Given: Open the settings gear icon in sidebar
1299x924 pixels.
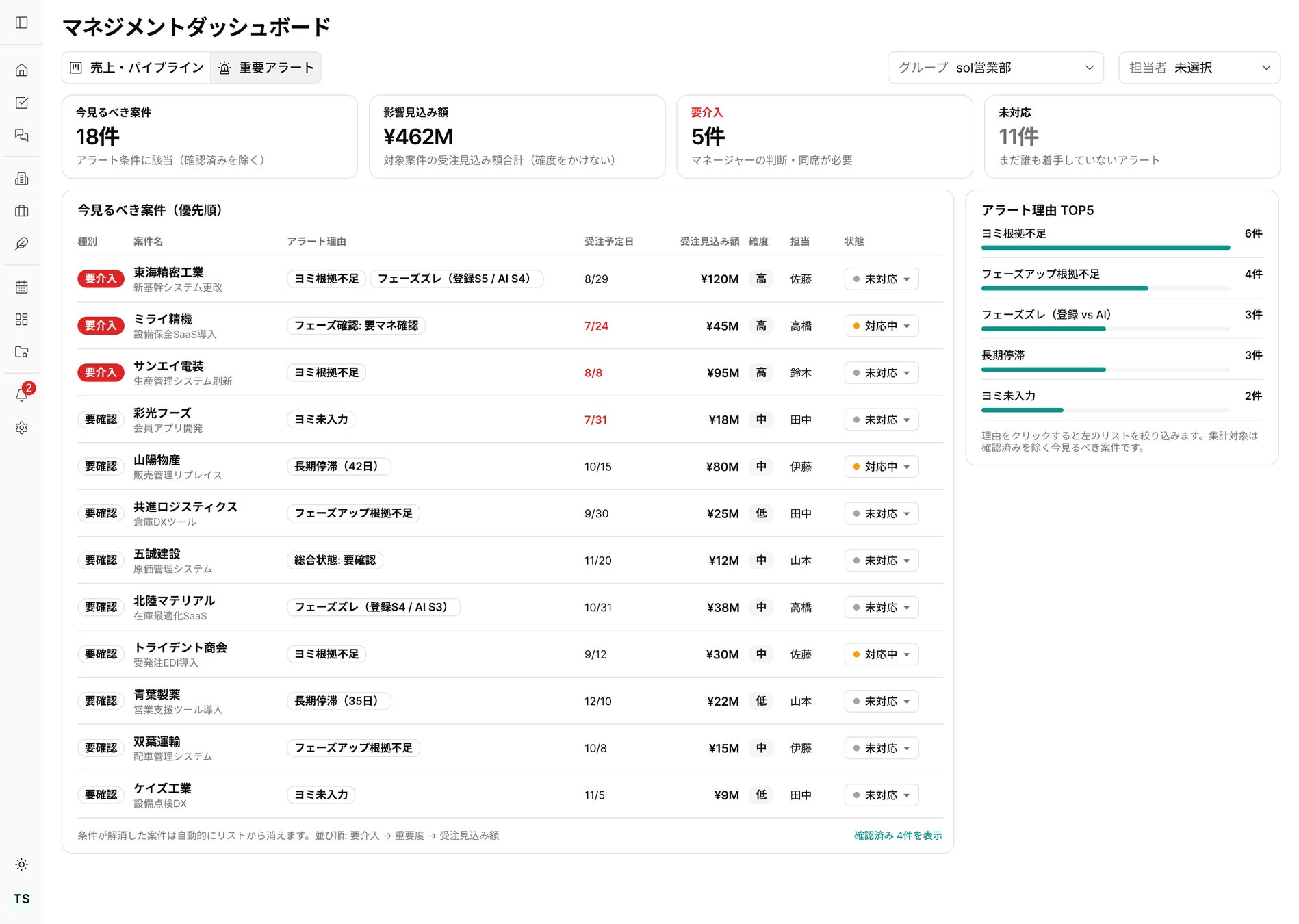Looking at the screenshot, I should pyautogui.click(x=22, y=428).
